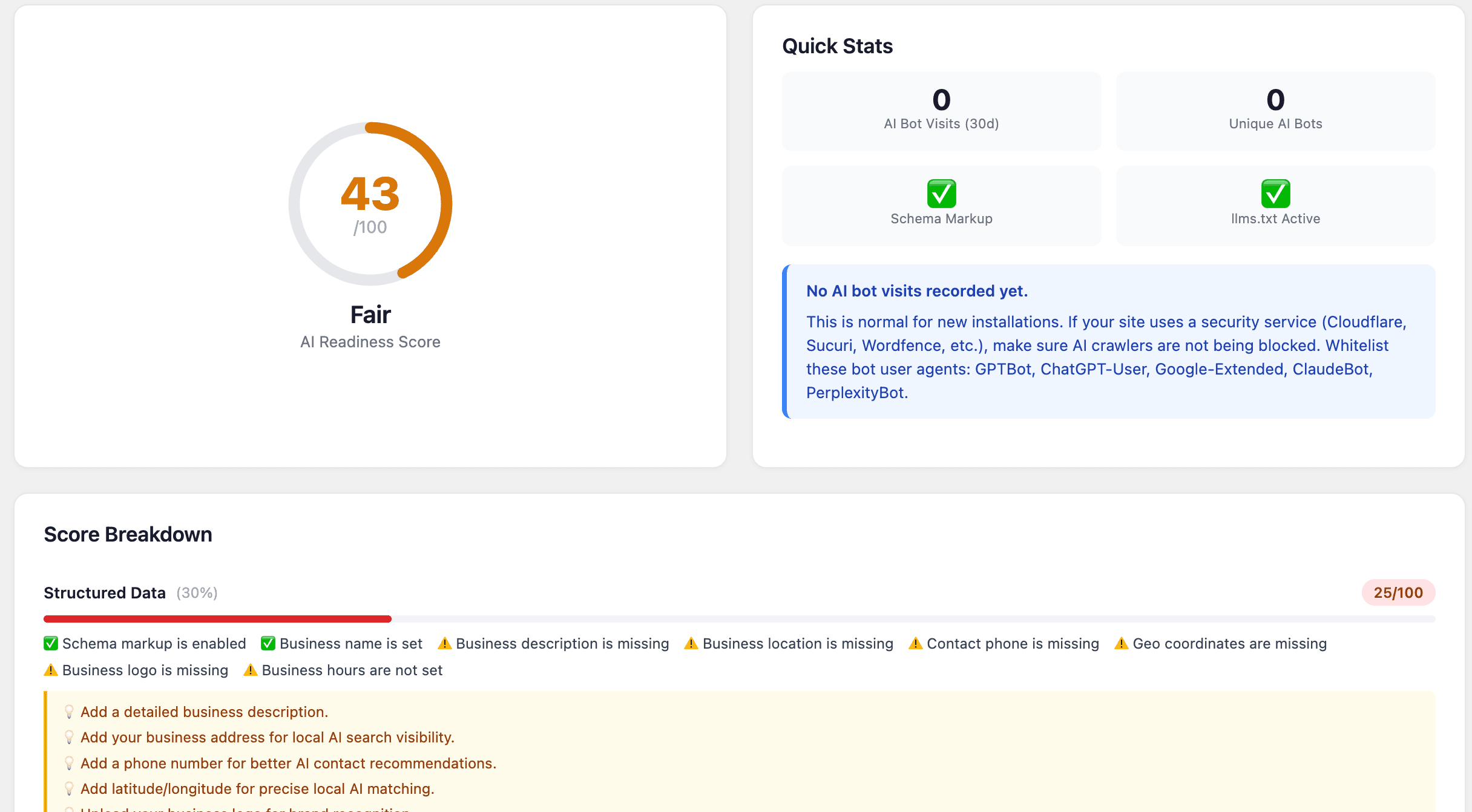The image size is (1472, 812).
Task: Click the warning icon beside Business hours are not set
Action: click(251, 670)
